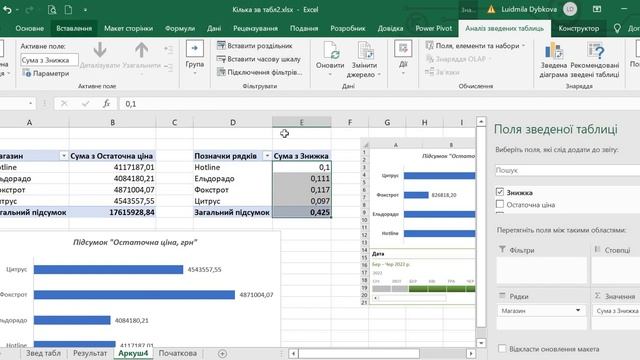Switch to the Початкова sheet tab
Screen dimensions: 640x360
(x=178, y=353)
